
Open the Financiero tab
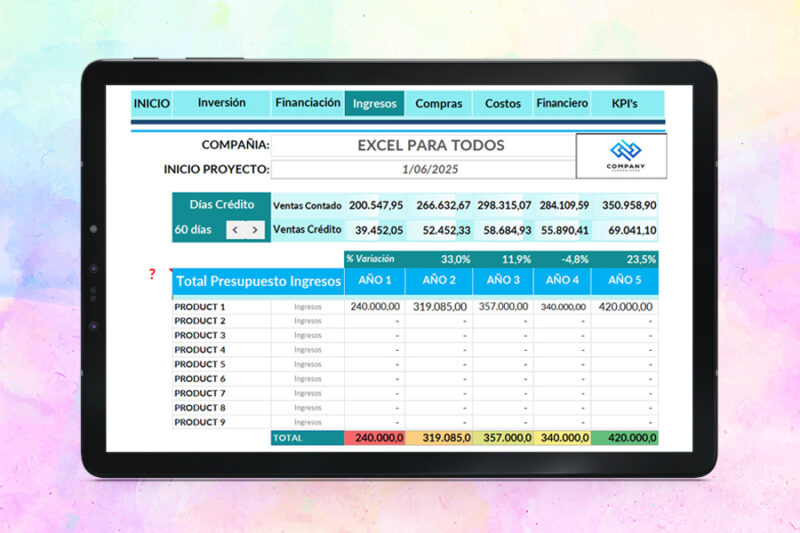pyautogui.click(x=562, y=104)
